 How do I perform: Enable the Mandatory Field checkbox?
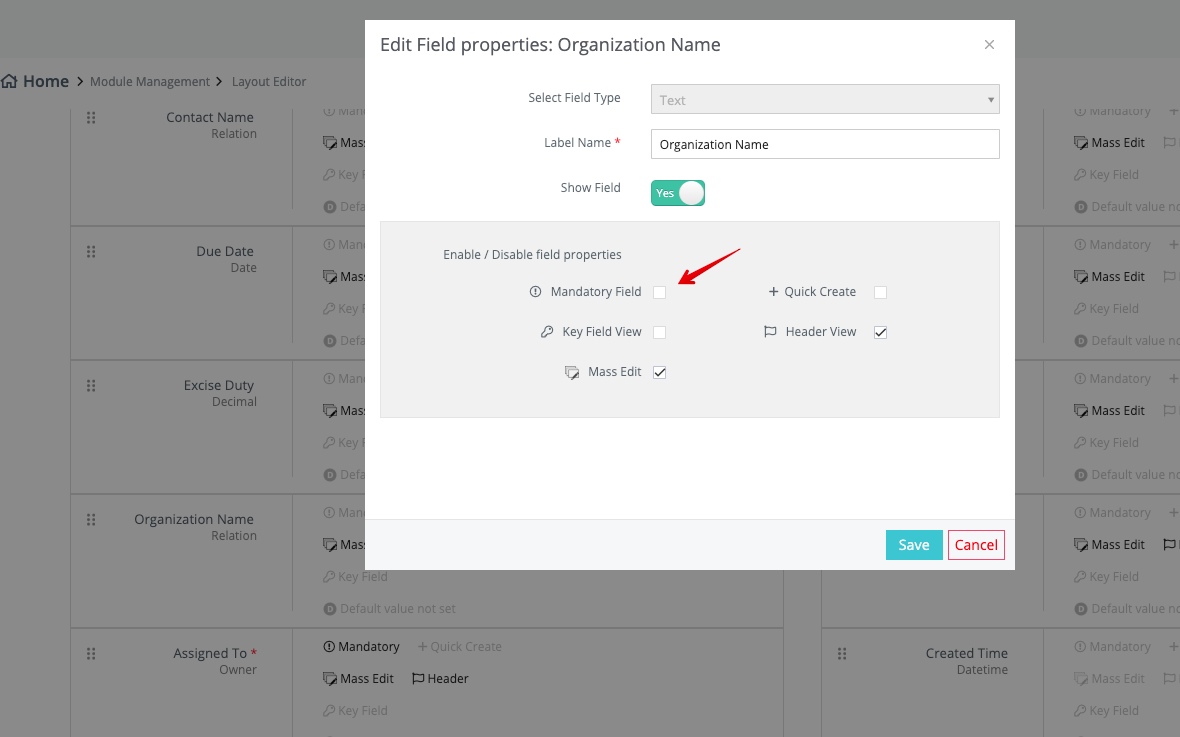660,292
